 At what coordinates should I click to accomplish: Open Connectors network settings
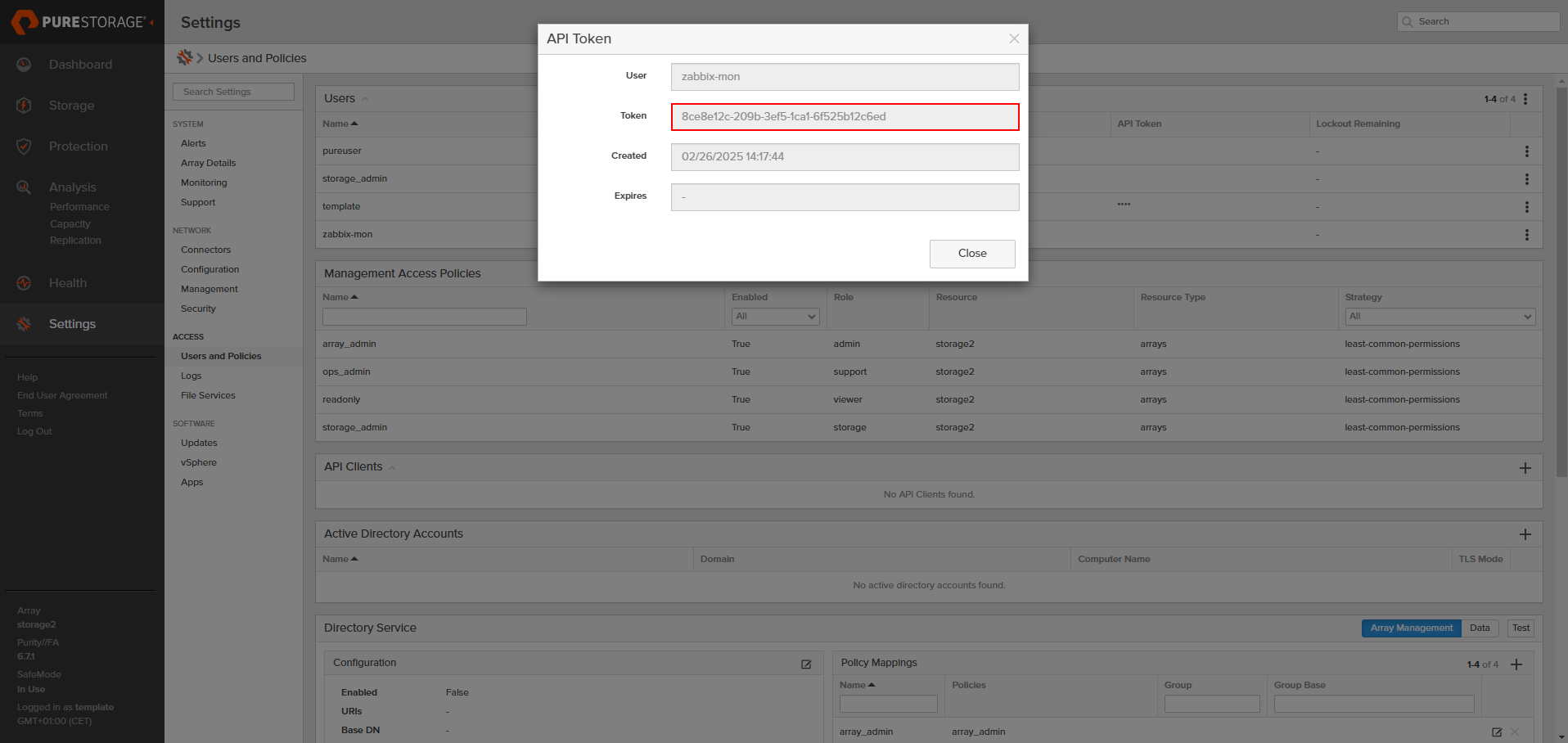(205, 250)
